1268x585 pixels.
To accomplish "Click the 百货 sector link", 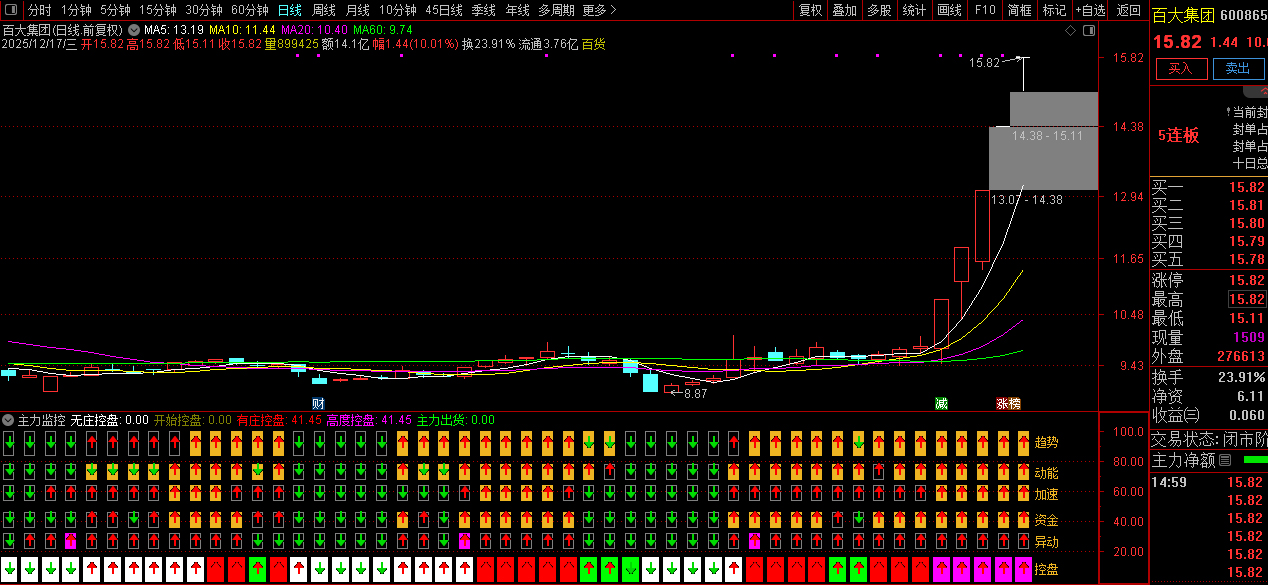I will point(593,44).
